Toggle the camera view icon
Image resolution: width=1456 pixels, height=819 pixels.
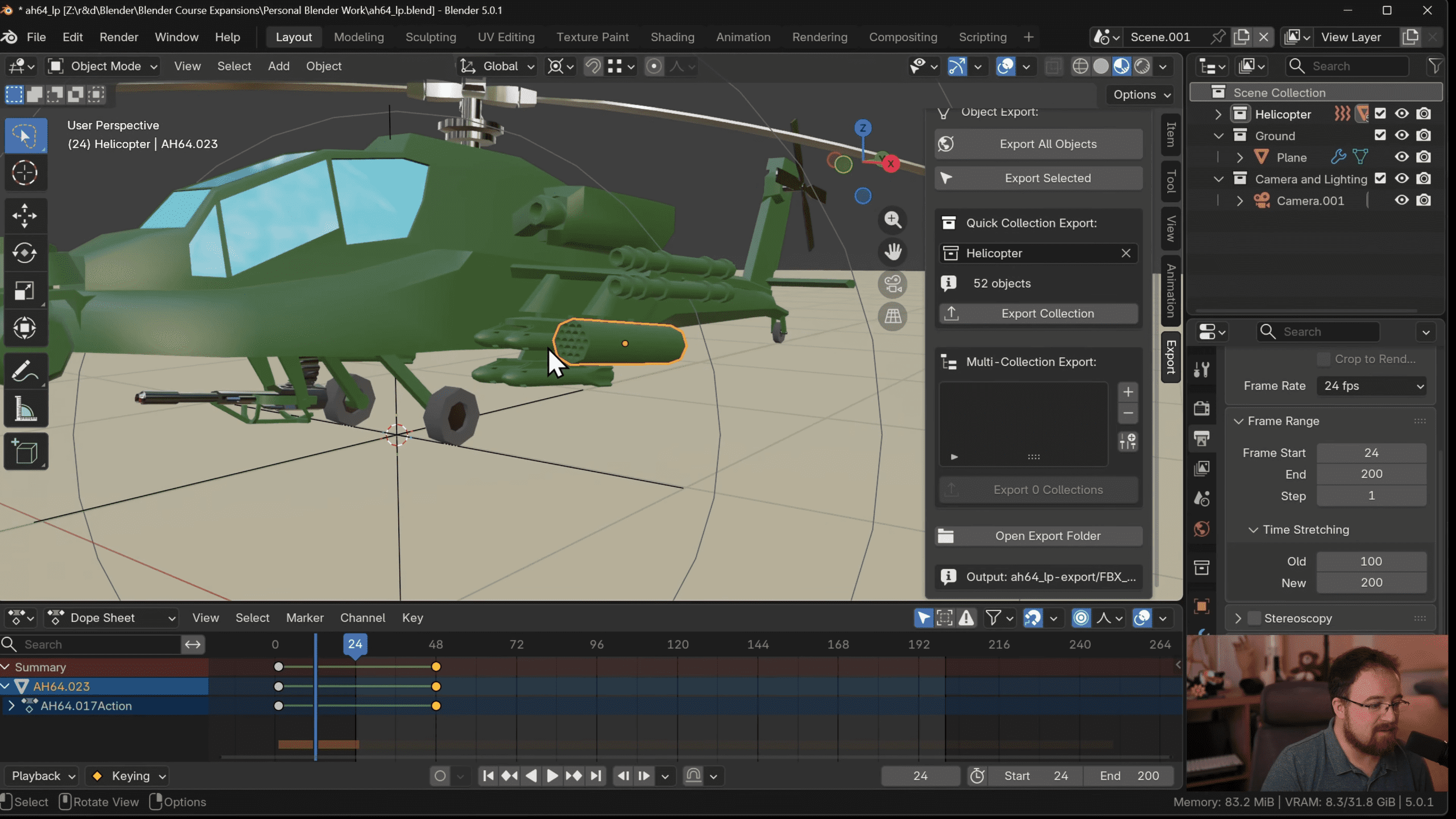pos(893,284)
